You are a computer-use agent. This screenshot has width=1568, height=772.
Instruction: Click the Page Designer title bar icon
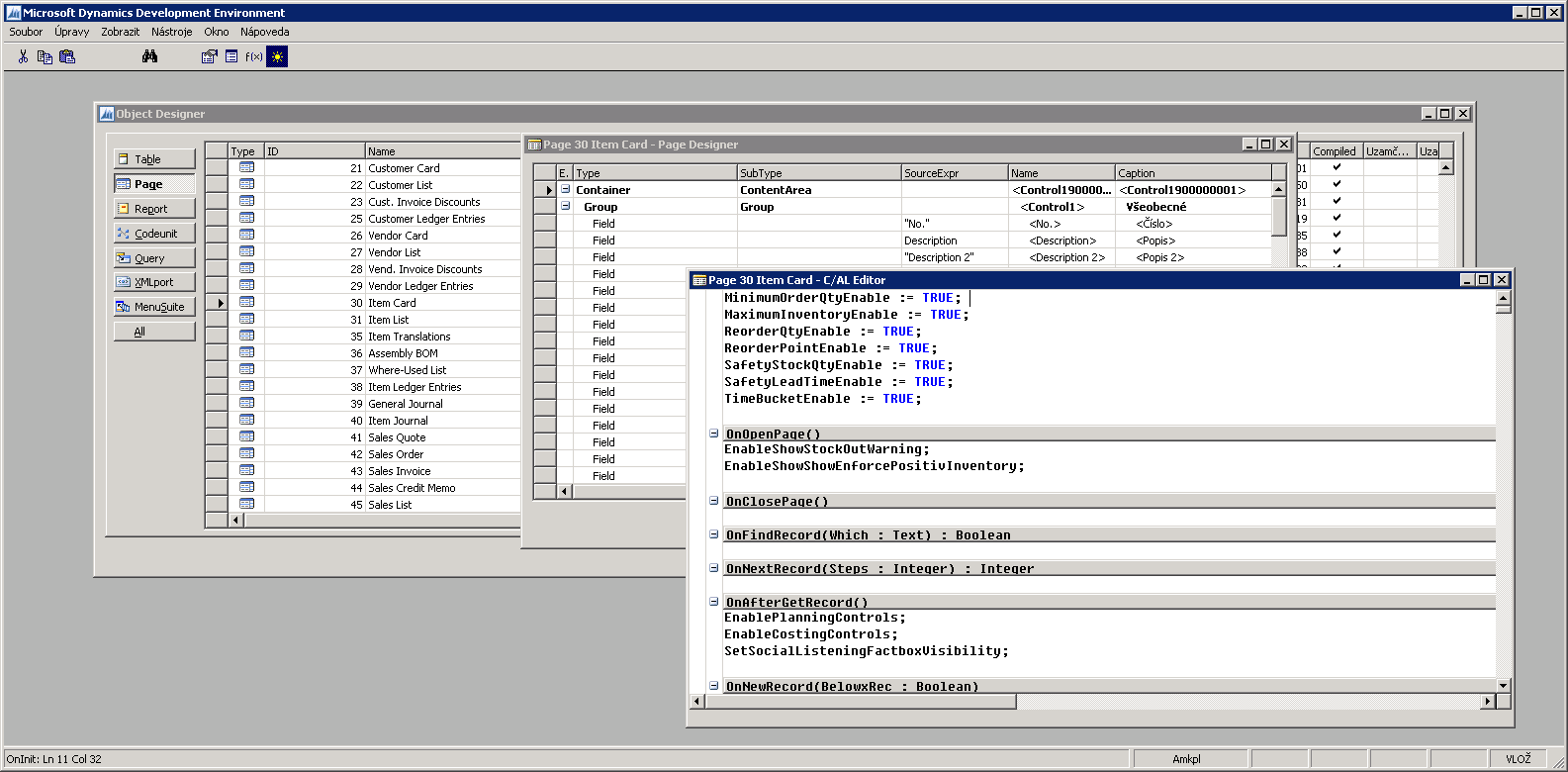534,145
